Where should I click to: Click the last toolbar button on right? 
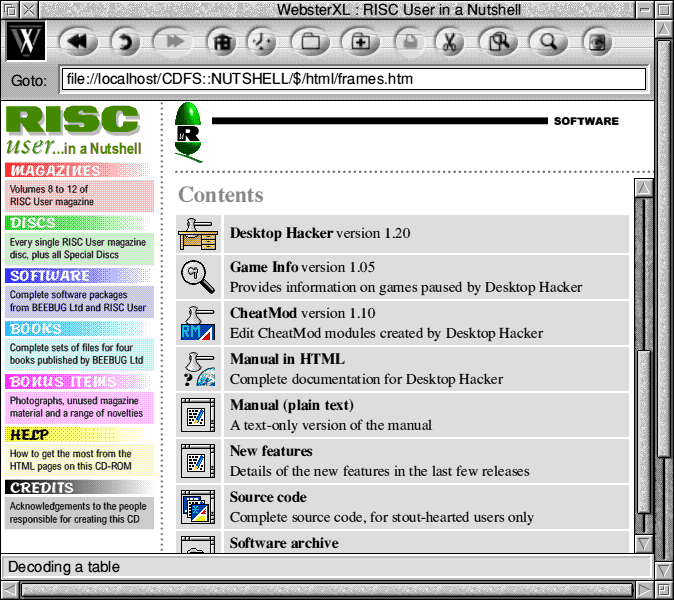(597, 42)
